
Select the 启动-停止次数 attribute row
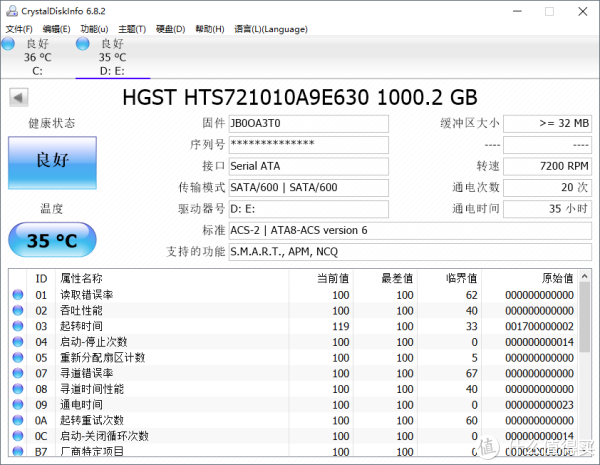(x=293, y=342)
